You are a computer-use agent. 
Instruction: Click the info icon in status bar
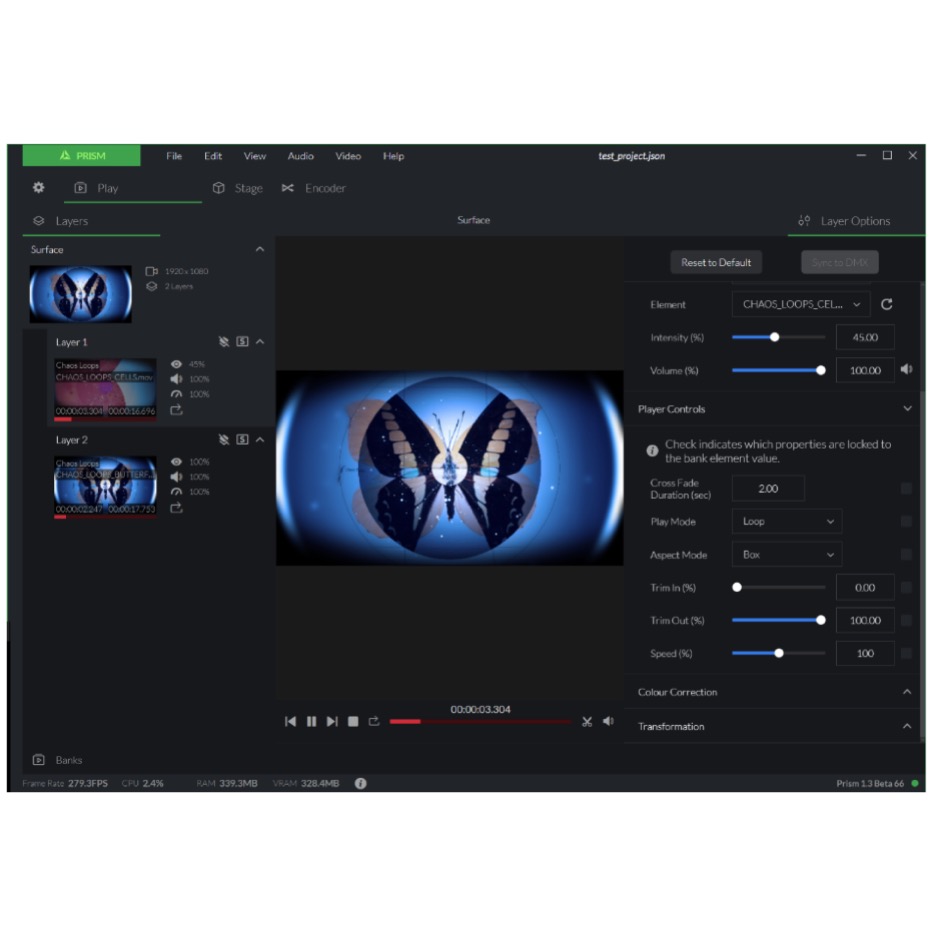(361, 784)
